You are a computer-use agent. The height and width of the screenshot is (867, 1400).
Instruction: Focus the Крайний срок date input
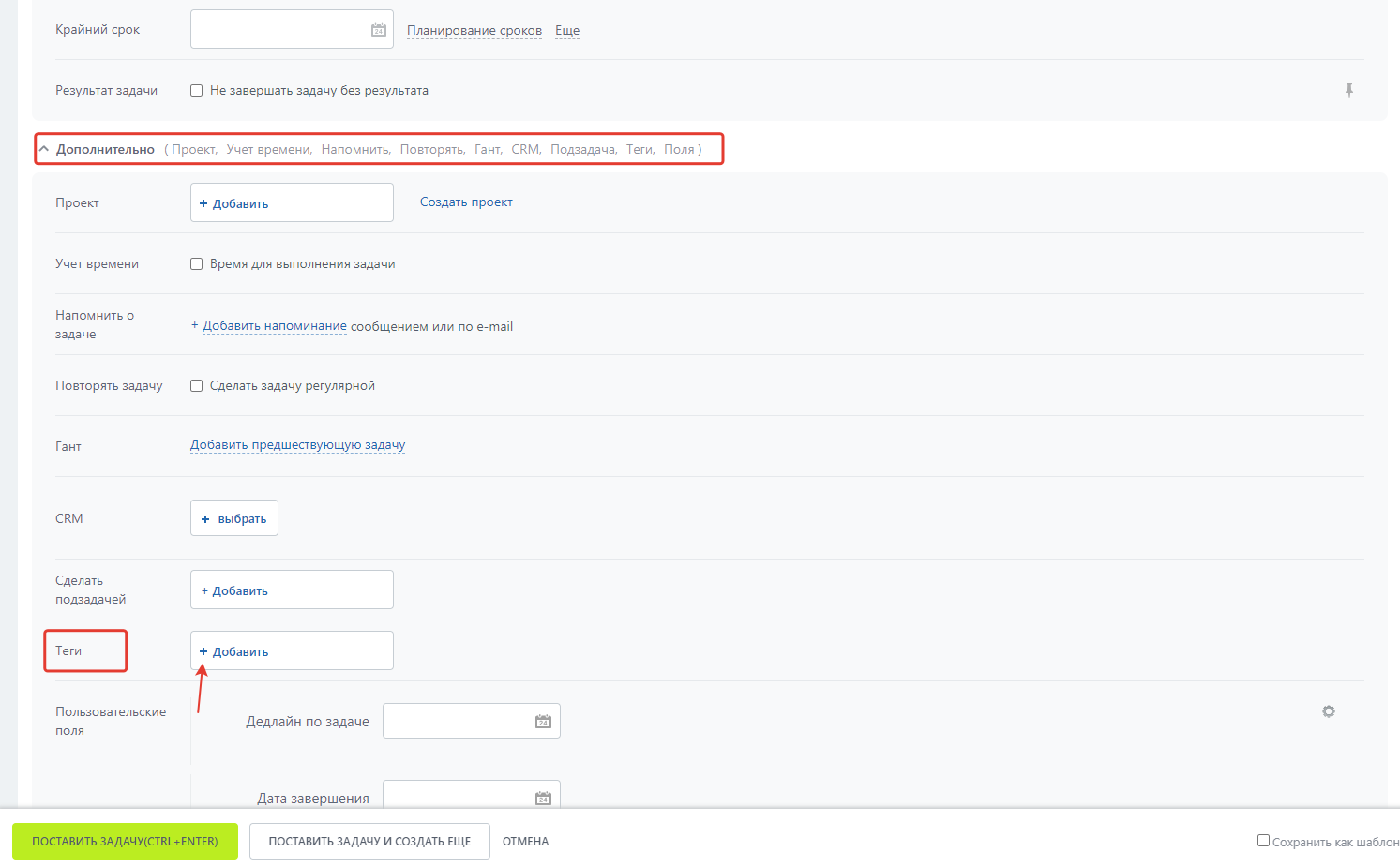[x=292, y=29]
